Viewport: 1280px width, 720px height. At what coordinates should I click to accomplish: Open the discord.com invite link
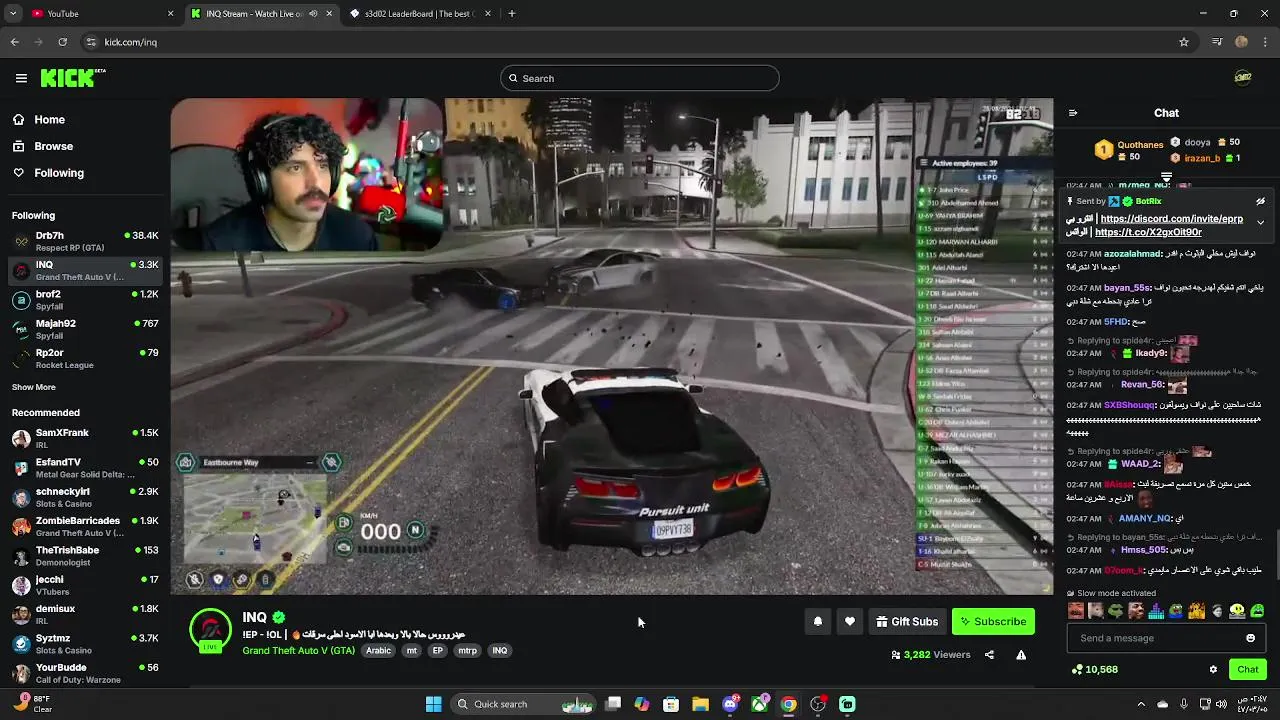1172,218
